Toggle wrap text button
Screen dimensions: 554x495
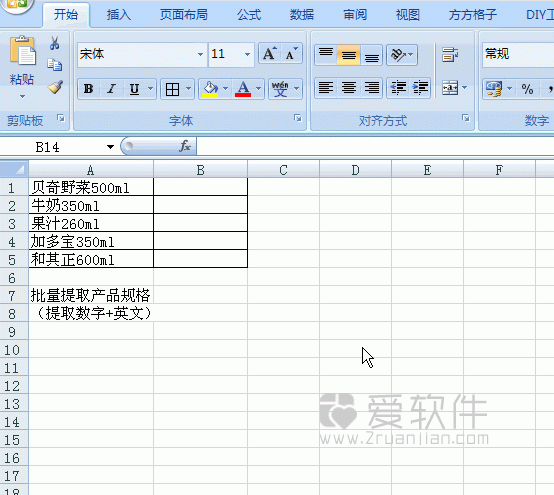coord(450,55)
